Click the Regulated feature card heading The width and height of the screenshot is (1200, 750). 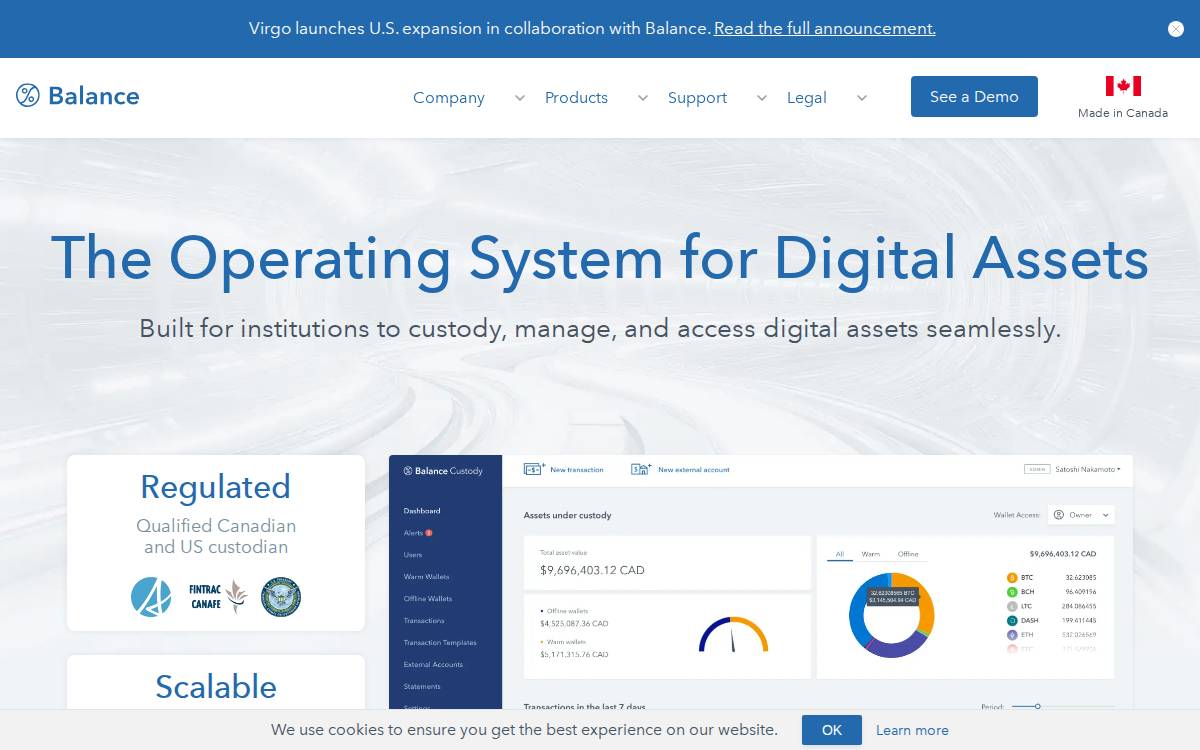click(216, 487)
